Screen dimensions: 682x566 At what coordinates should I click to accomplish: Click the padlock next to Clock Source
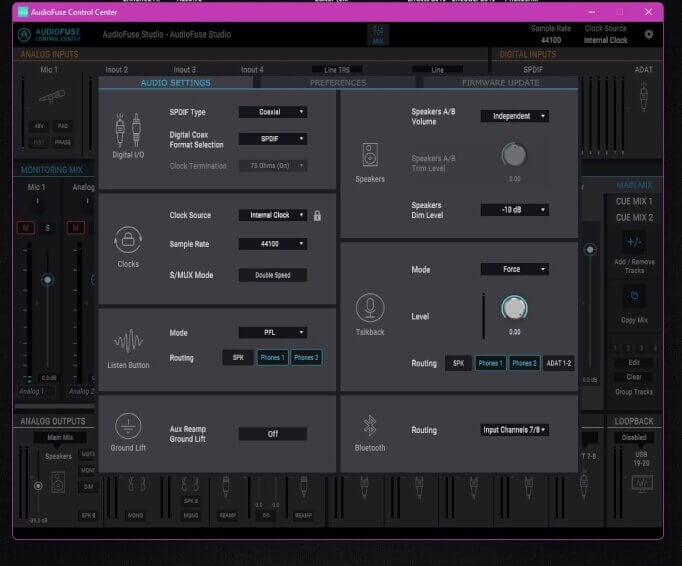(x=317, y=215)
